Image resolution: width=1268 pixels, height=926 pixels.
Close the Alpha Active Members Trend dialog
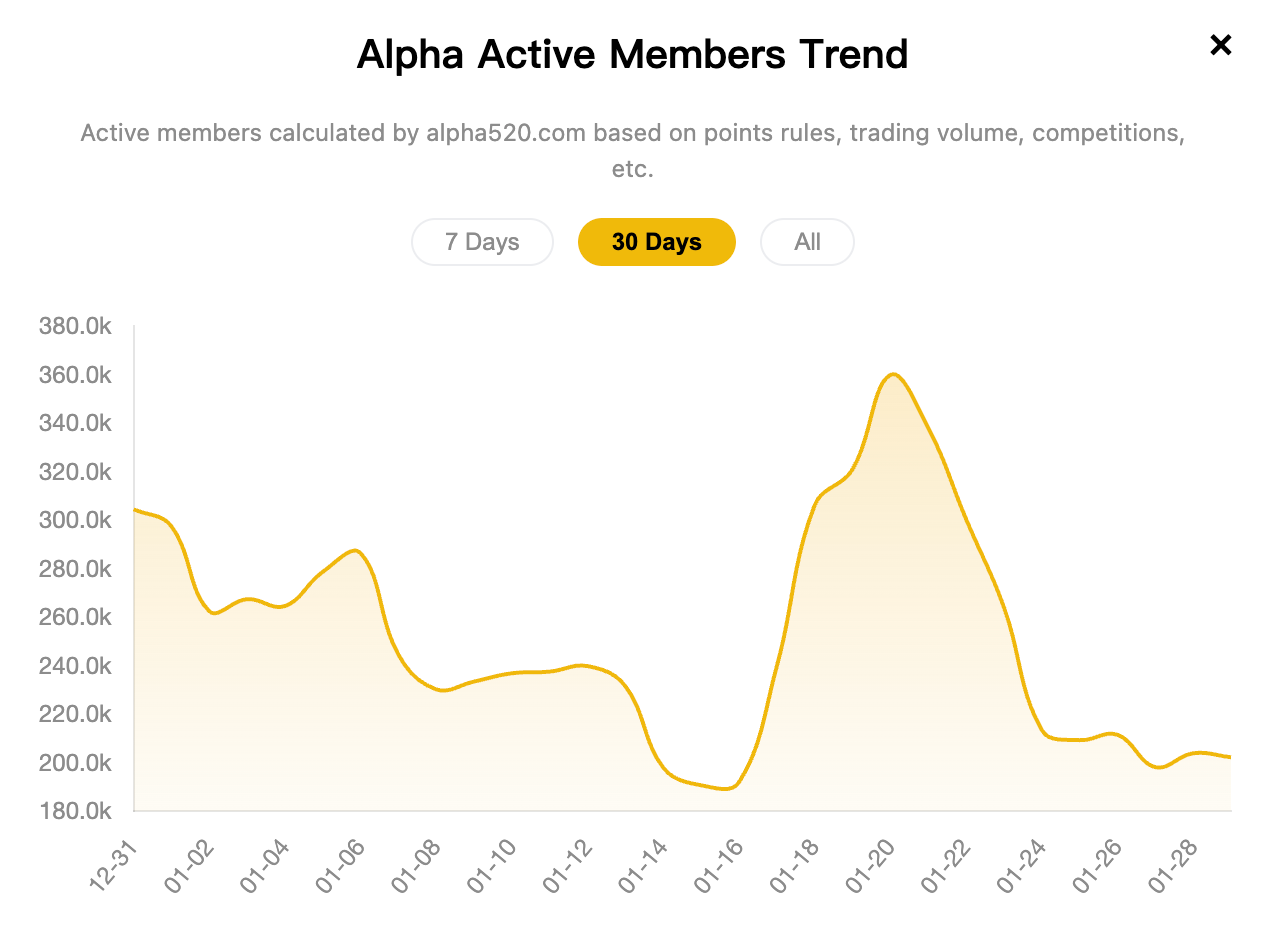[1220, 45]
